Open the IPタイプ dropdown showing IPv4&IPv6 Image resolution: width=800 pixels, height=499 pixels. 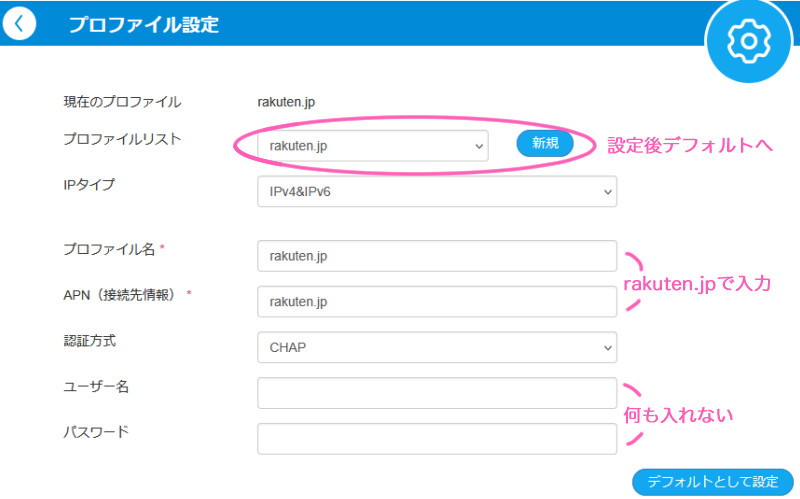pyautogui.click(x=436, y=192)
